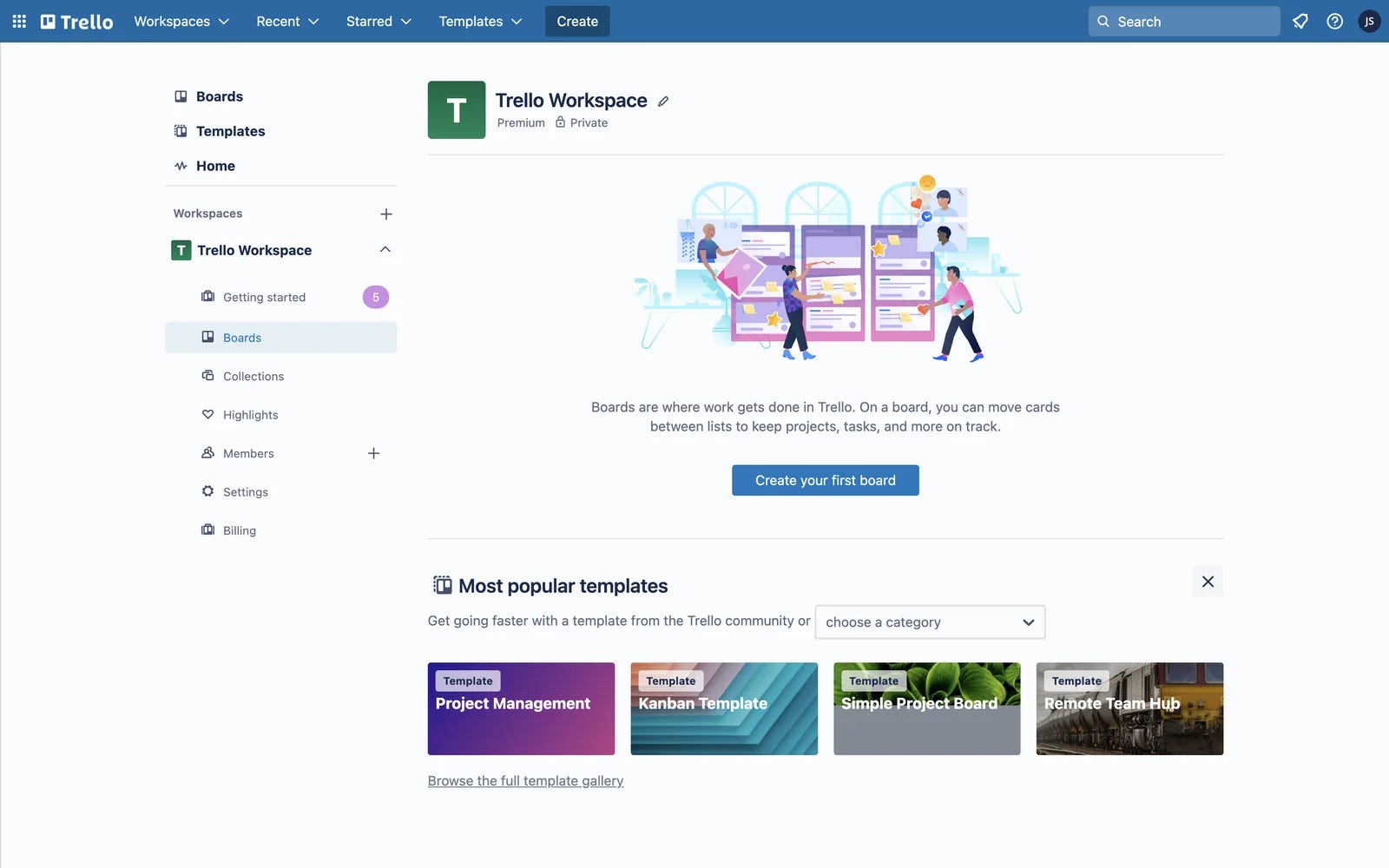The width and height of the screenshot is (1389, 868).
Task: Click the plus icon next to Members
Action: tap(373, 453)
